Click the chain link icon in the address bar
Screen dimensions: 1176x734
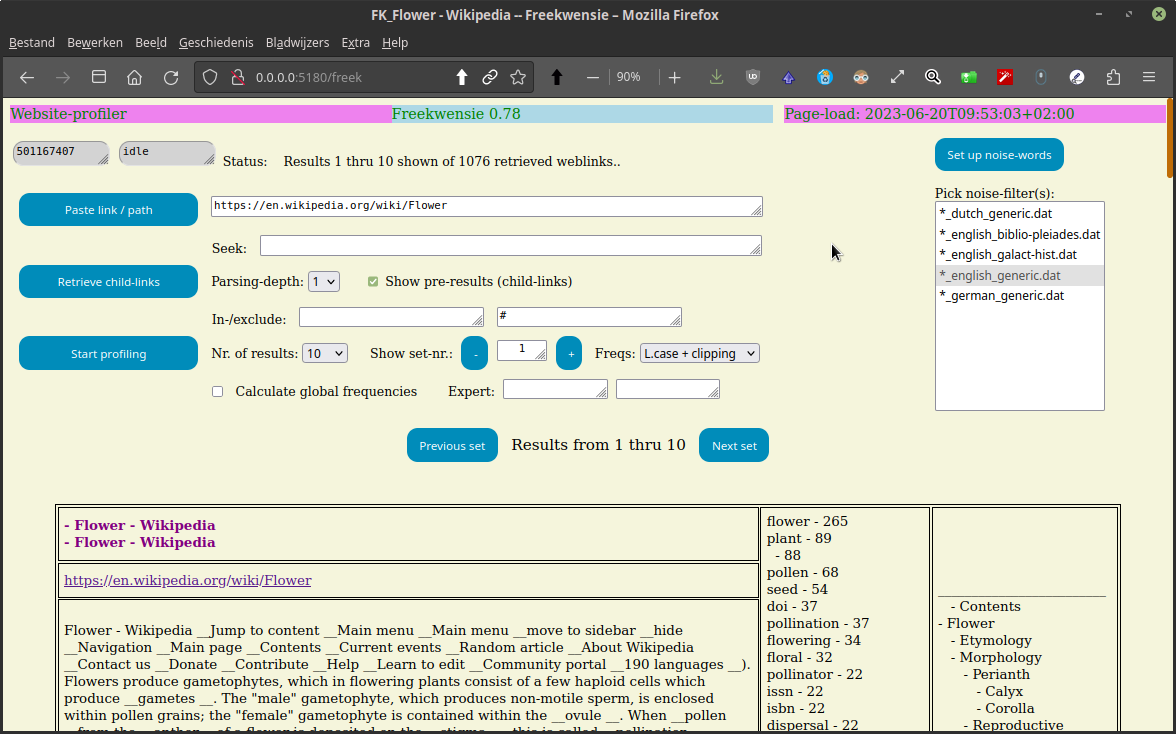490,77
